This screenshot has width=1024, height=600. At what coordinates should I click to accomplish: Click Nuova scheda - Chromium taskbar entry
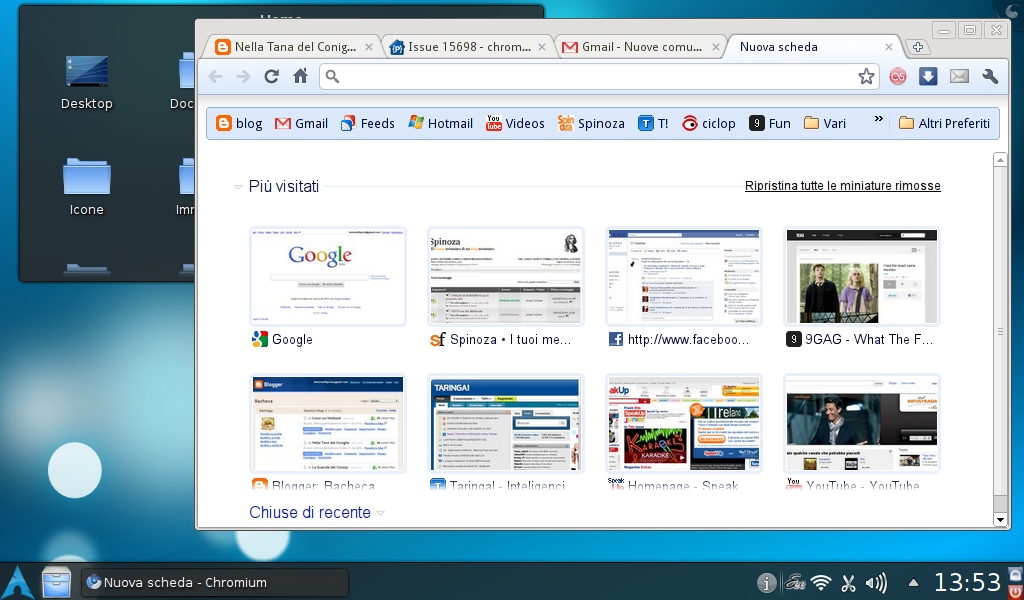point(214,582)
